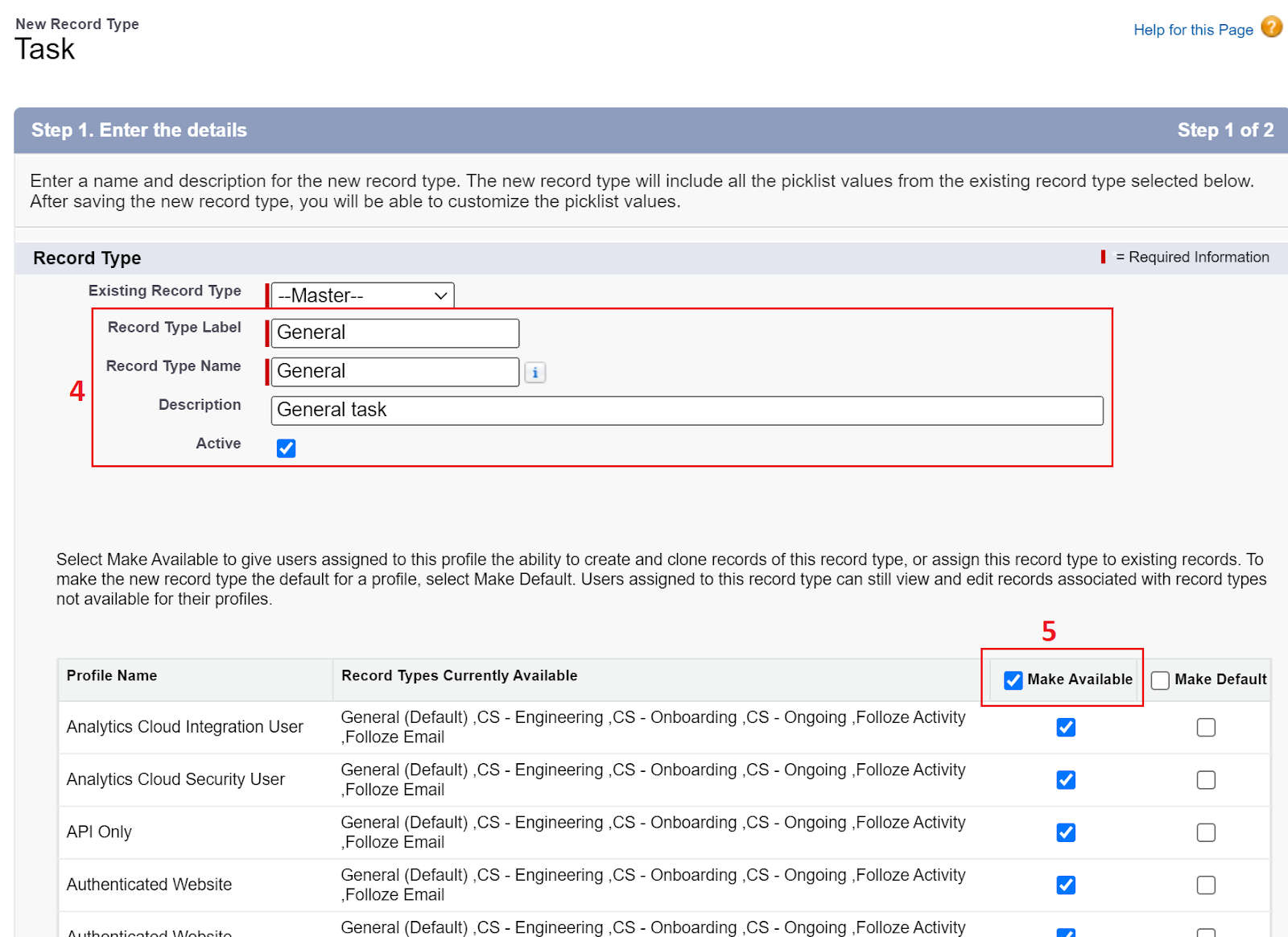1288x937 pixels.
Task: Click the Profile Name column header
Action: [112, 675]
